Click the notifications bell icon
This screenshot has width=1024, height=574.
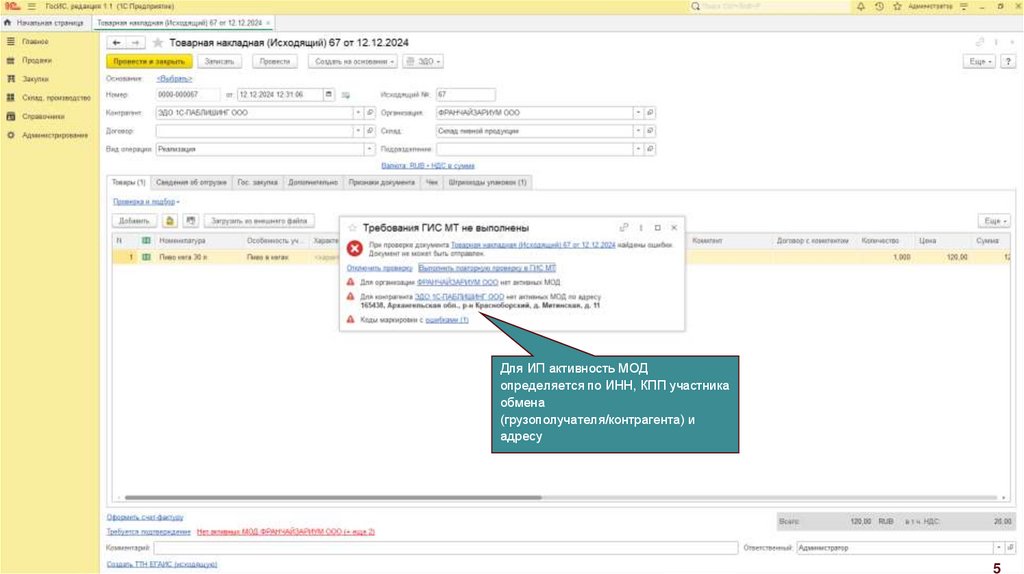(x=861, y=6)
